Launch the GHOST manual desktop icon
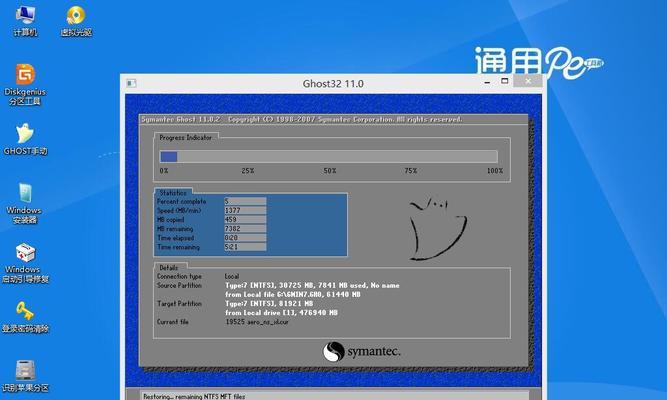 tap(25, 140)
